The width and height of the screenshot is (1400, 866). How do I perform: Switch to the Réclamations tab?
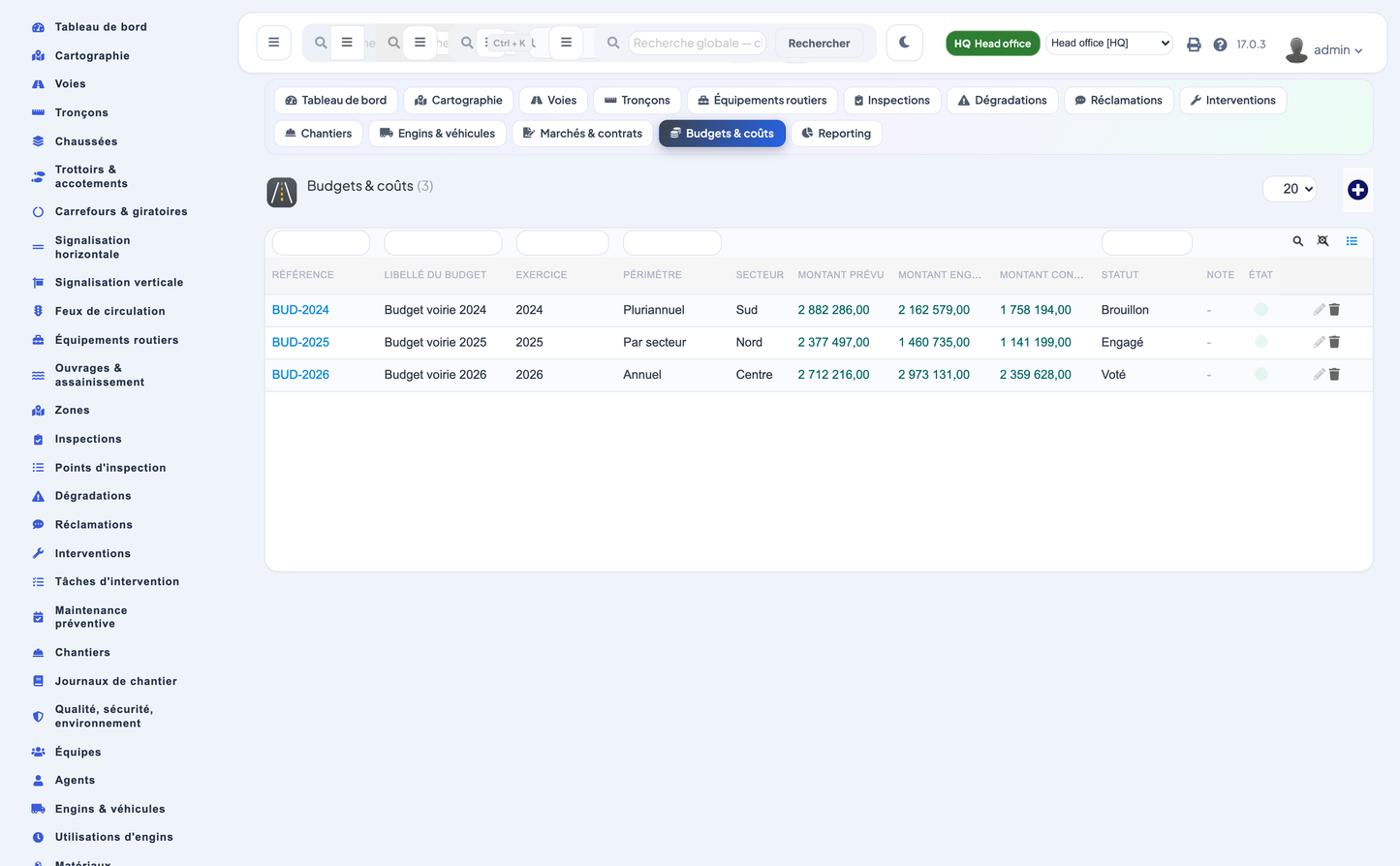pyautogui.click(x=1118, y=100)
